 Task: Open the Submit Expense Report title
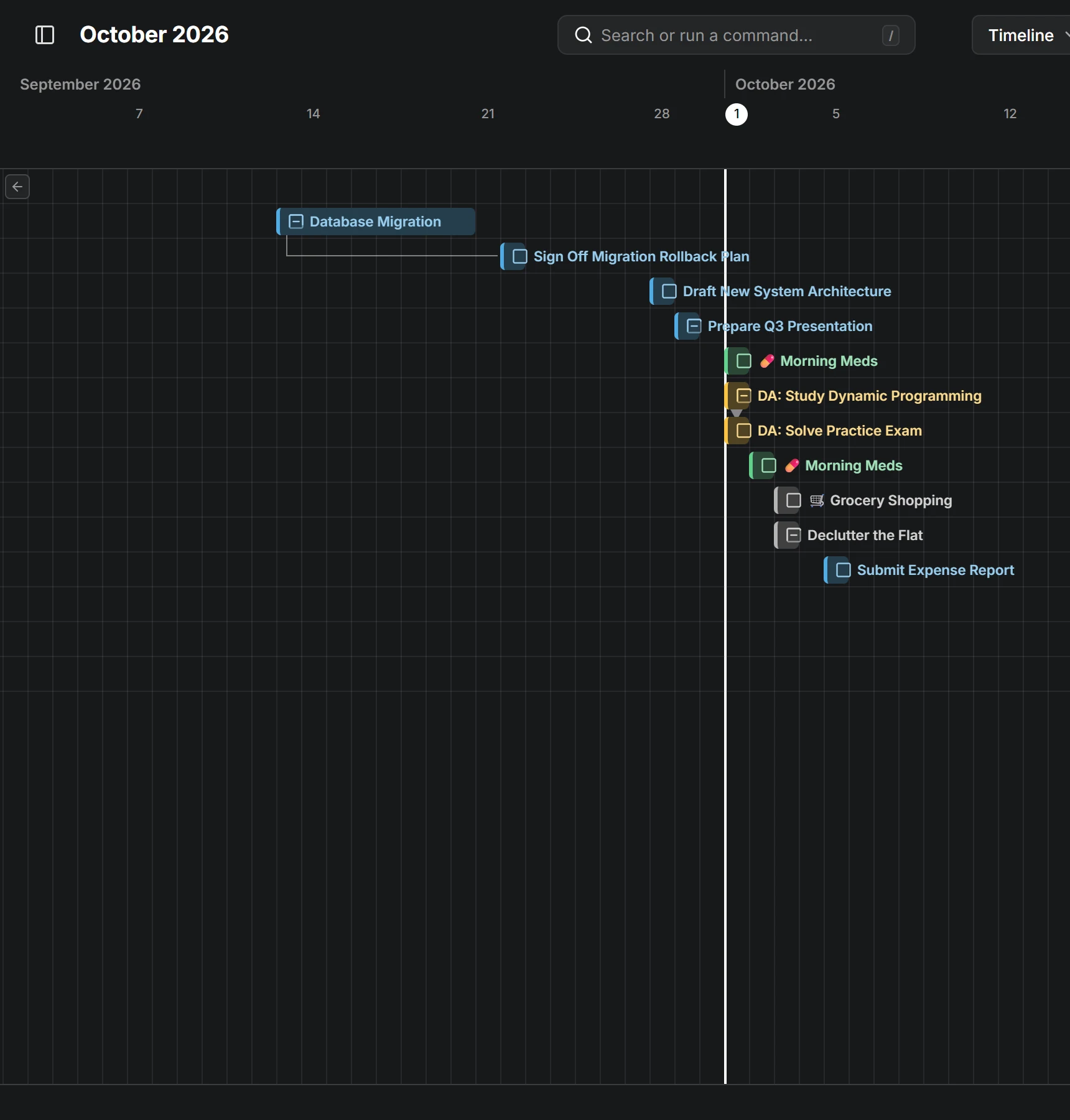coord(936,570)
